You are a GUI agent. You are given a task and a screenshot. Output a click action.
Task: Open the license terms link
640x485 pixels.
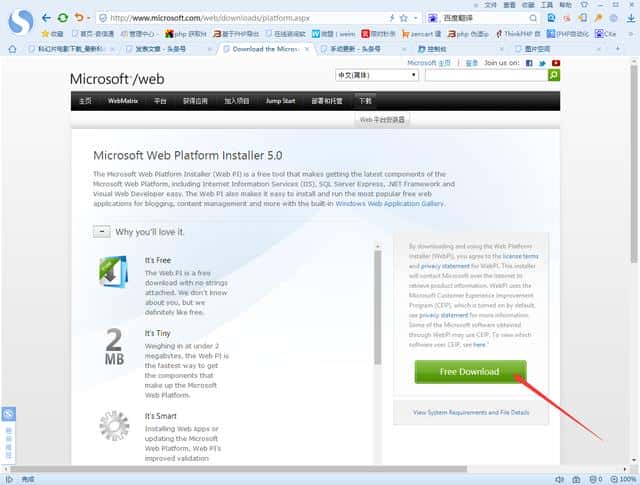[x=520, y=256]
